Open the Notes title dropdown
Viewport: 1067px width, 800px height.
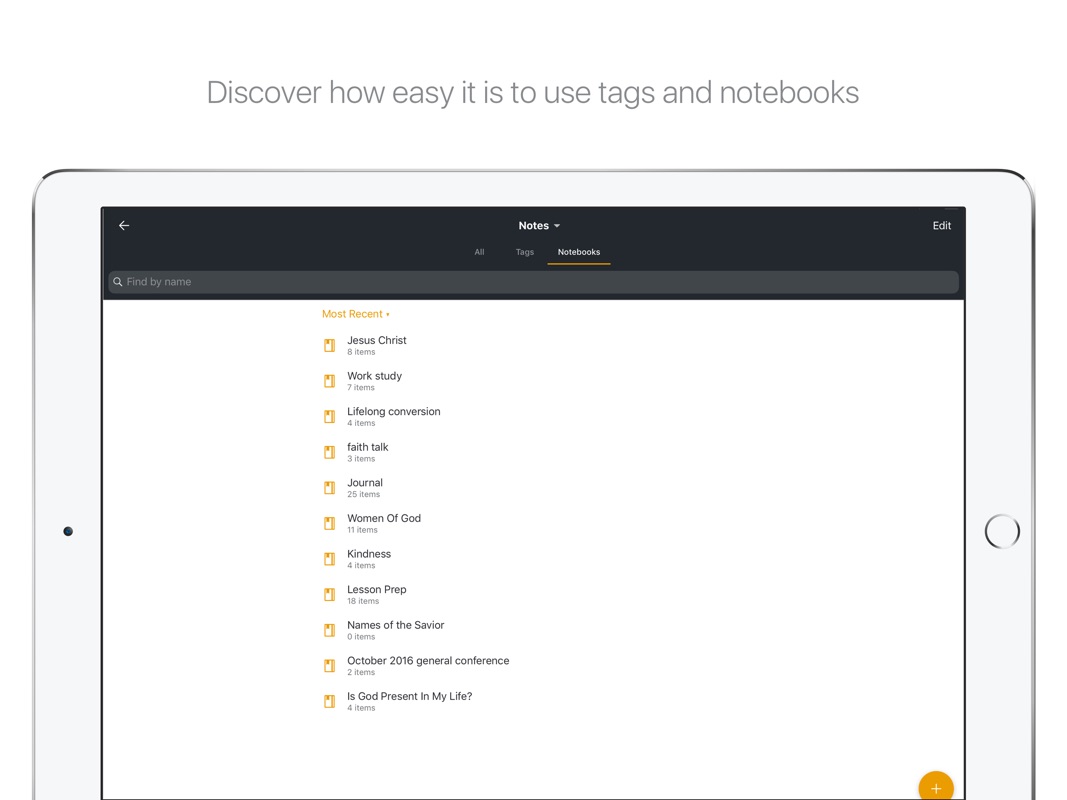pos(539,225)
